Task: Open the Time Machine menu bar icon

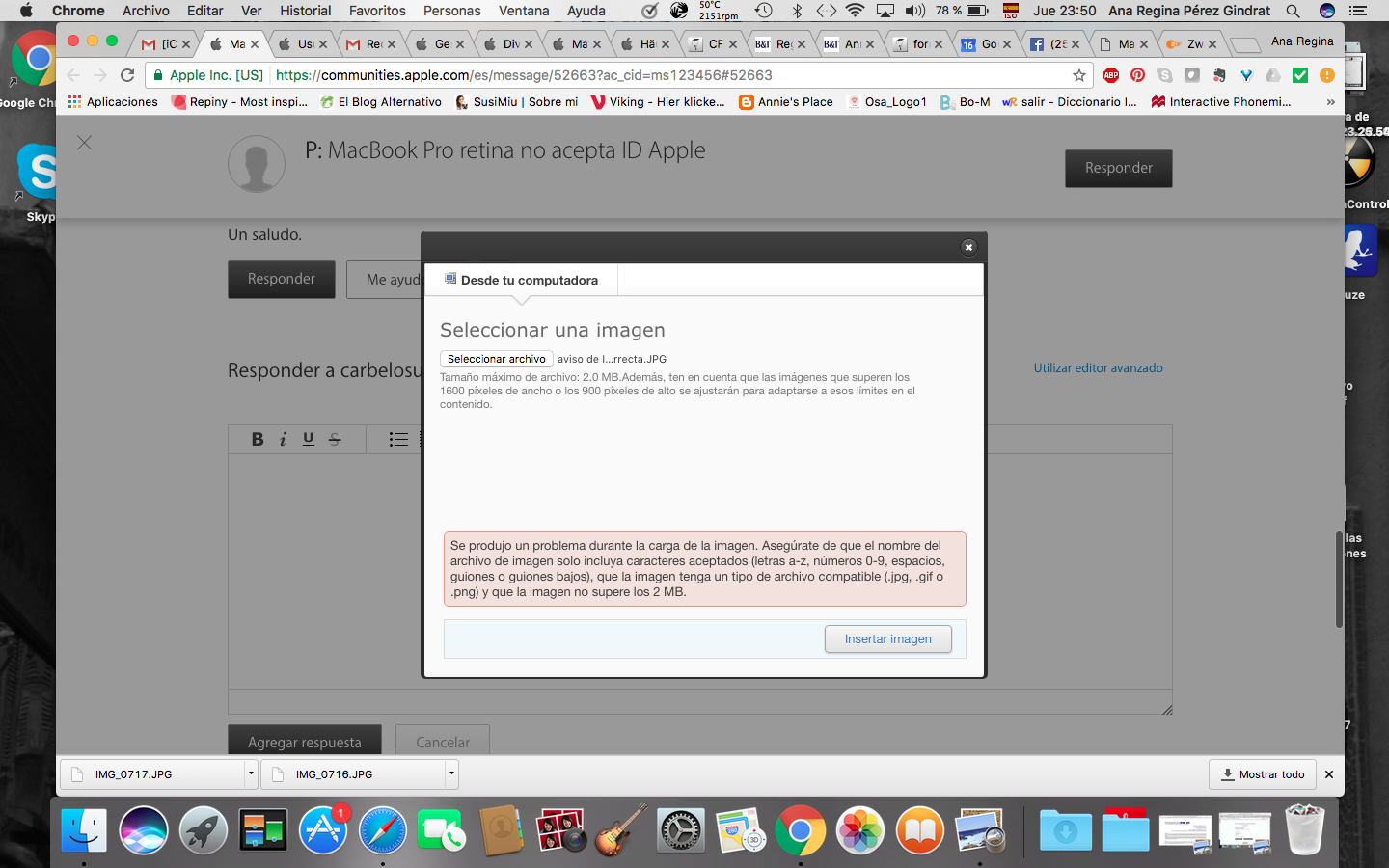Action: [764, 11]
